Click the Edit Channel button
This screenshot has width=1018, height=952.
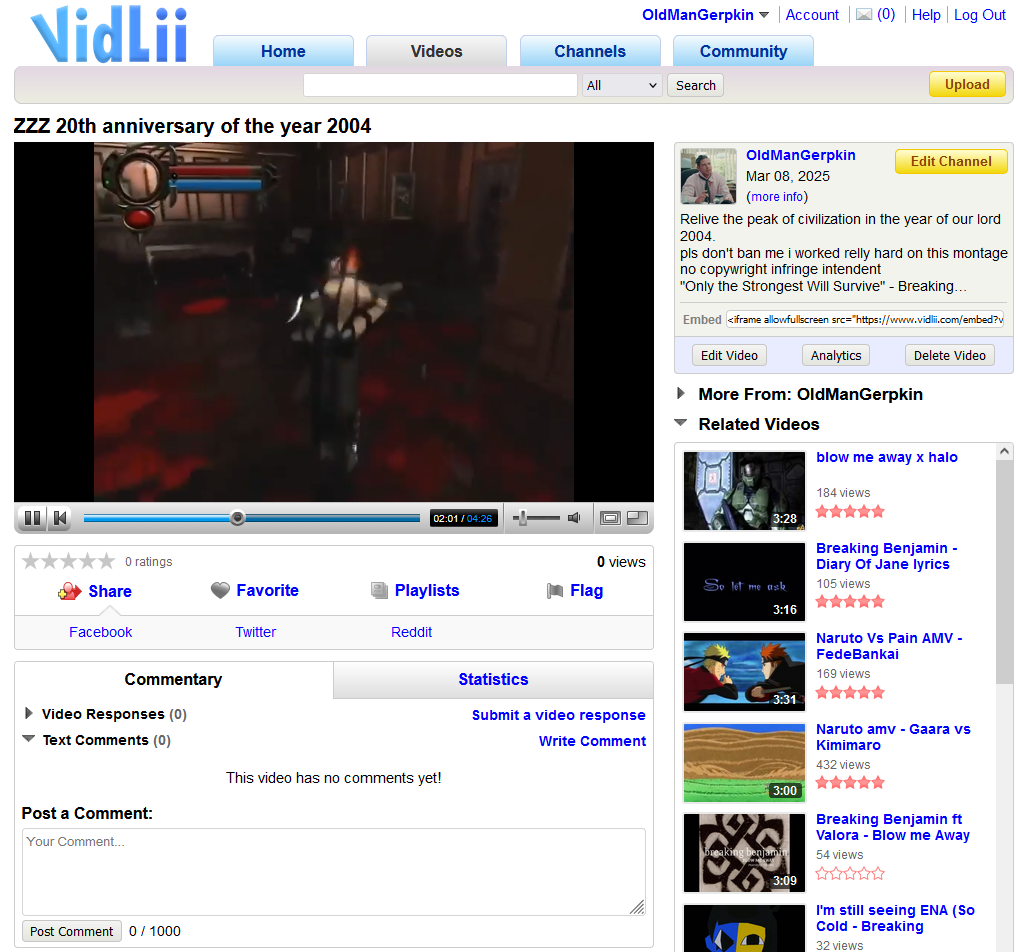951,161
